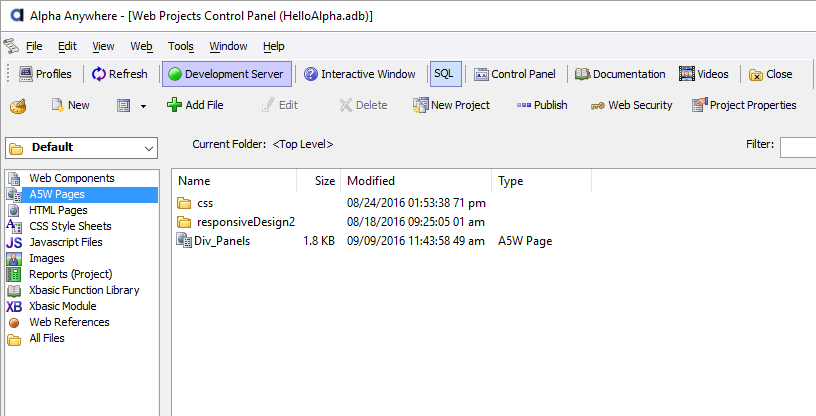The width and height of the screenshot is (816, 416).
Task: Open the Help menu
Action: pos(274,46)
